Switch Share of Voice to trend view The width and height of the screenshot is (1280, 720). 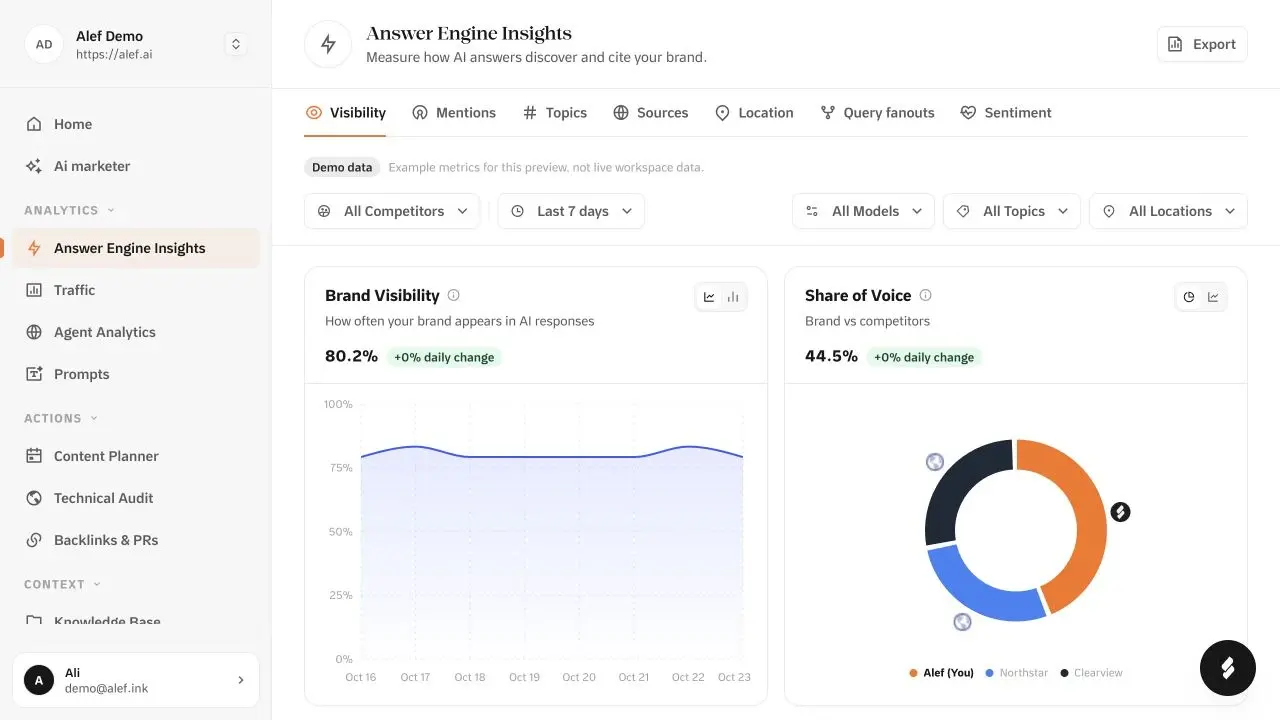coord(1213,297)
